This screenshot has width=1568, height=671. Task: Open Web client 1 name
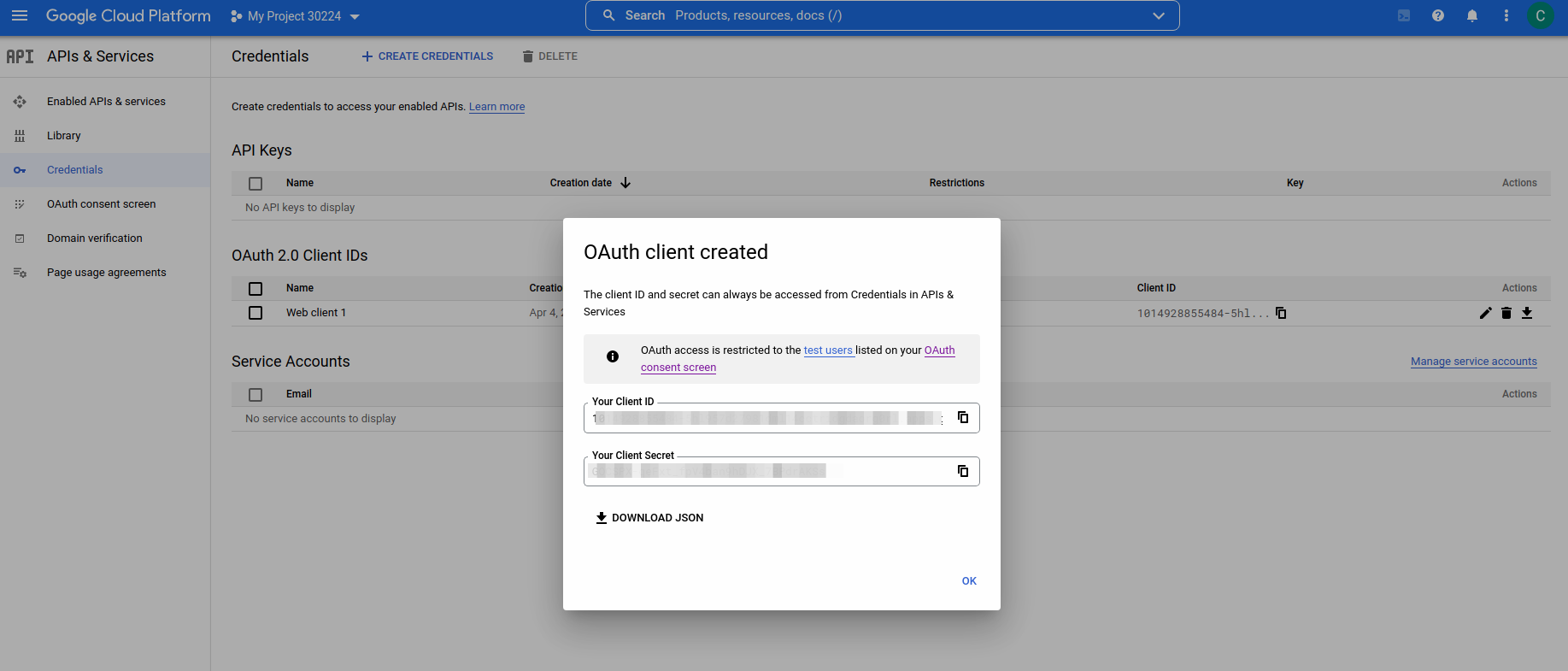pyautogui.click(x=316, y=313)
